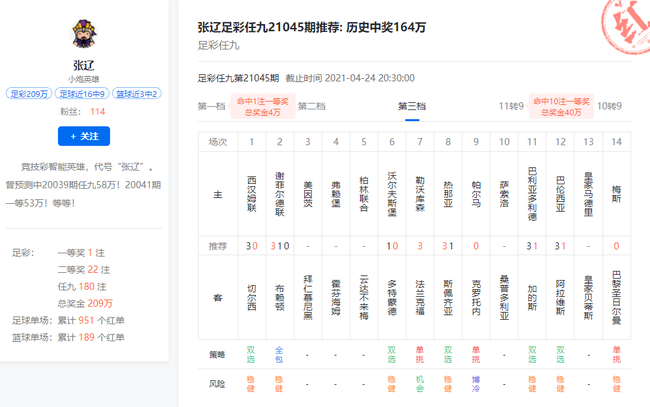Click away team 布赖顿 in match 2

(x=280, y=298)
